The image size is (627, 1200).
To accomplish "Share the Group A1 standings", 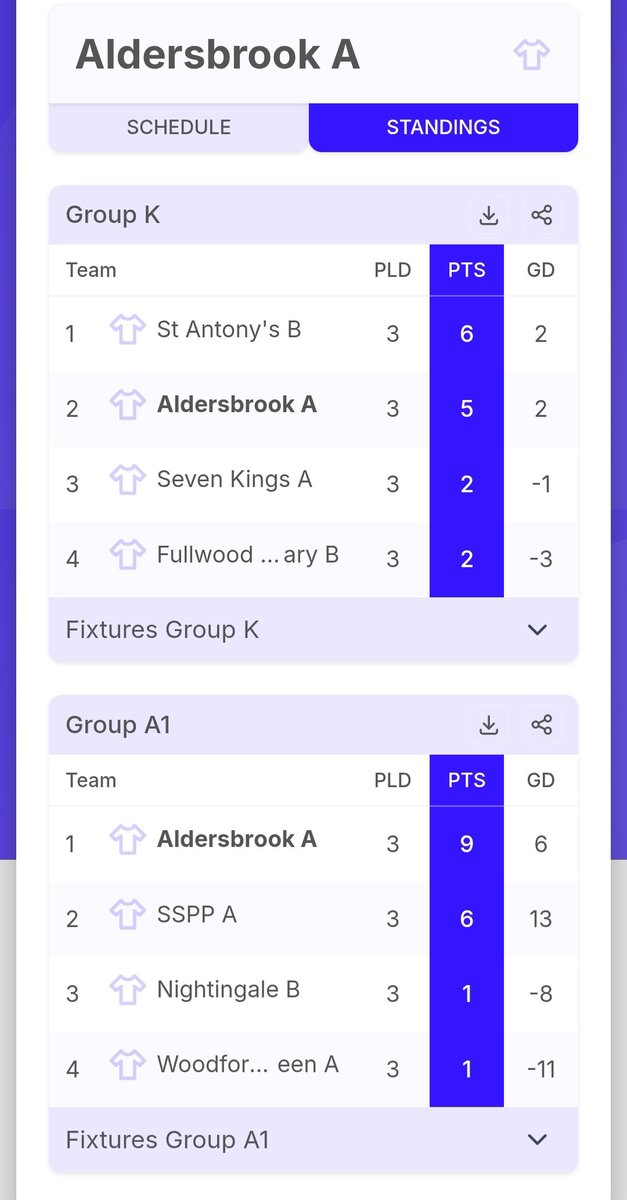I will pyautogui.click(x=541, y=725).
